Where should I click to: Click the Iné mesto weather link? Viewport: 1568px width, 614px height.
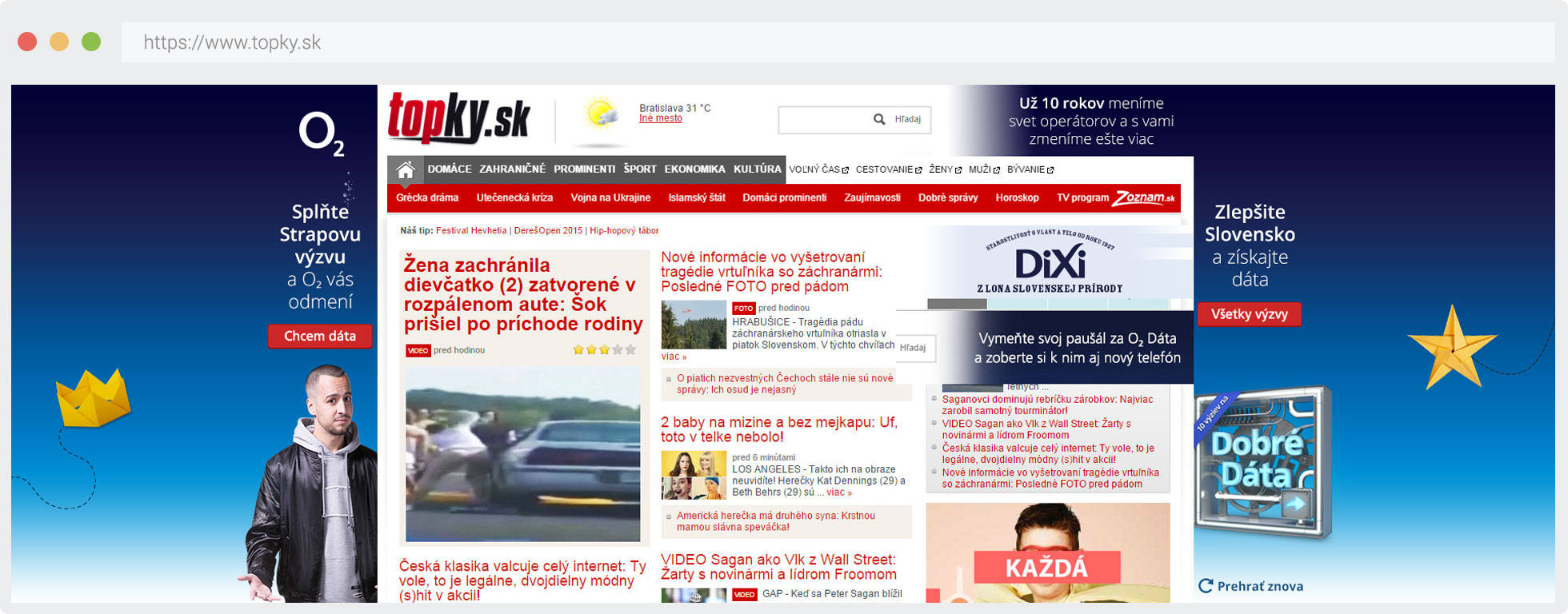(x=660, y=118)
